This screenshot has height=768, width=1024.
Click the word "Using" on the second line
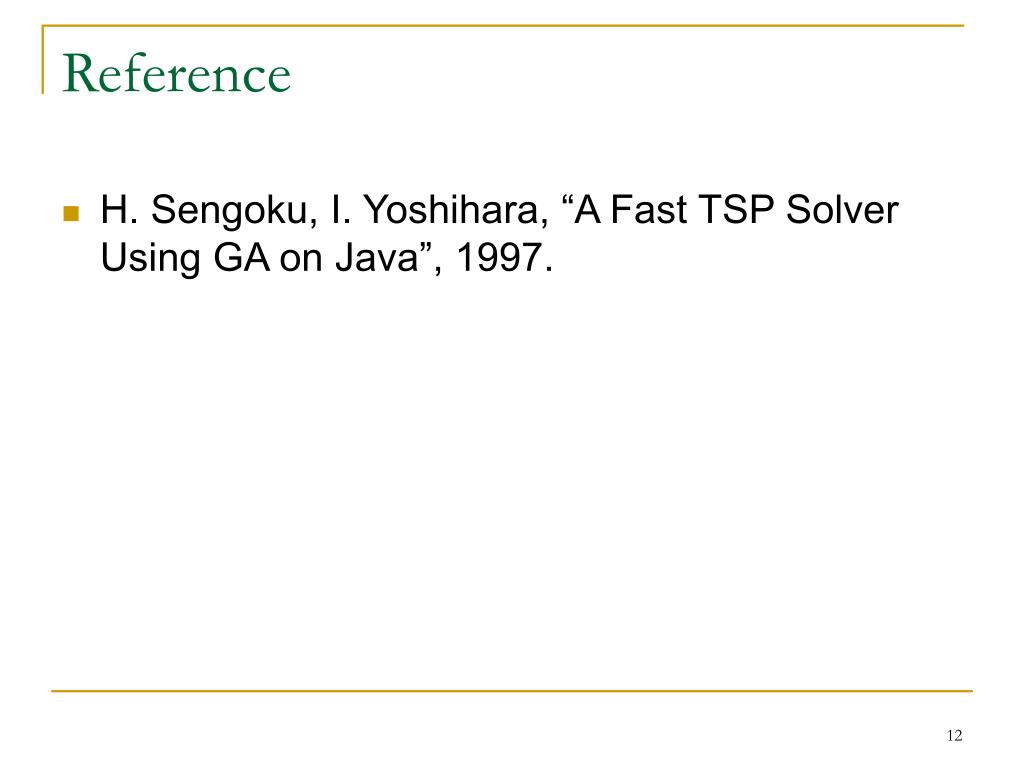tap(151, 259)
